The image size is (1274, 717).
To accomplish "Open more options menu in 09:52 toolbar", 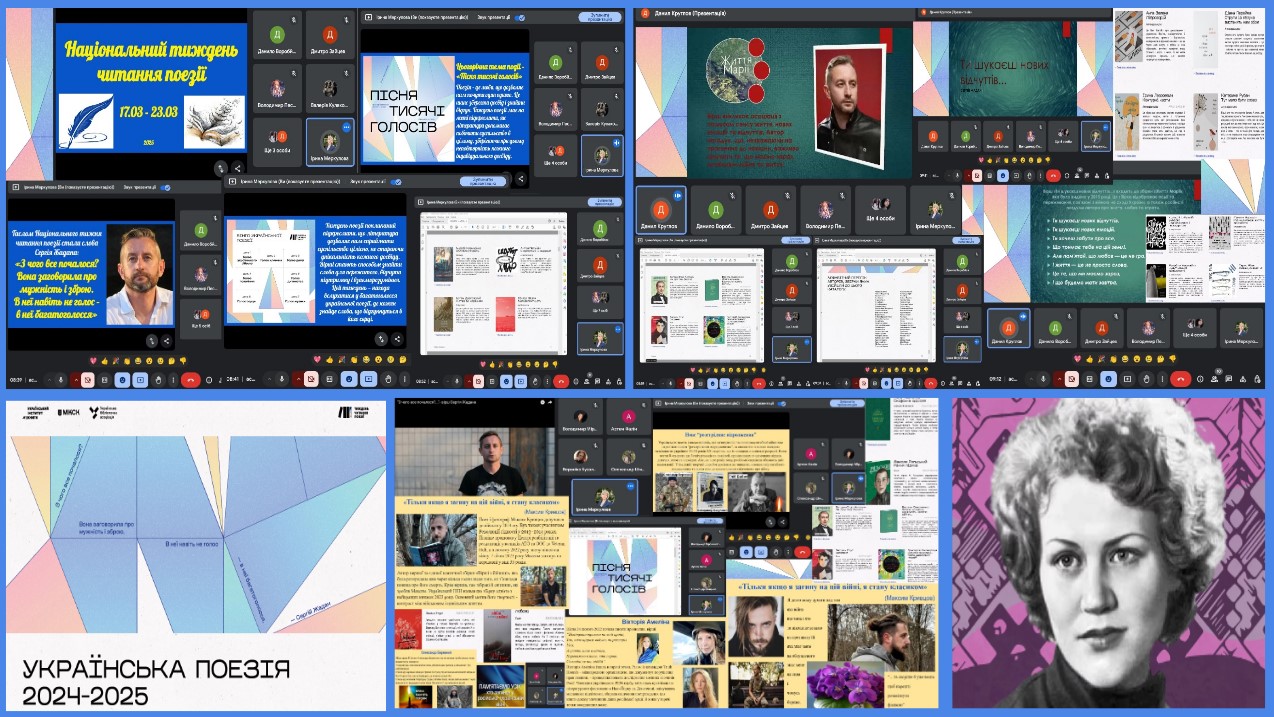I will (1162, 379).
